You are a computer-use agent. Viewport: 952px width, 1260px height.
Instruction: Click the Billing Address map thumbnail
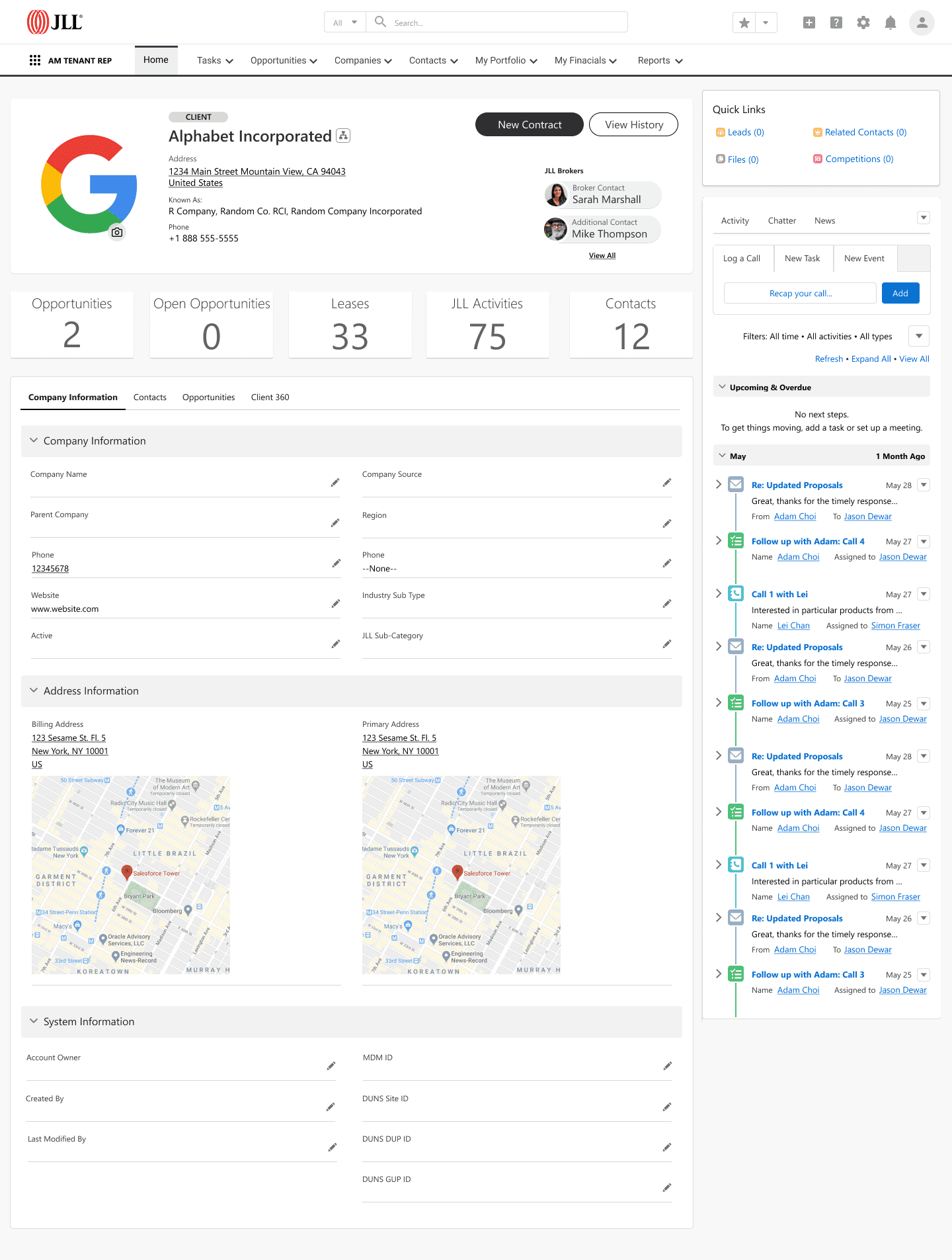click(x=131, y=875)
